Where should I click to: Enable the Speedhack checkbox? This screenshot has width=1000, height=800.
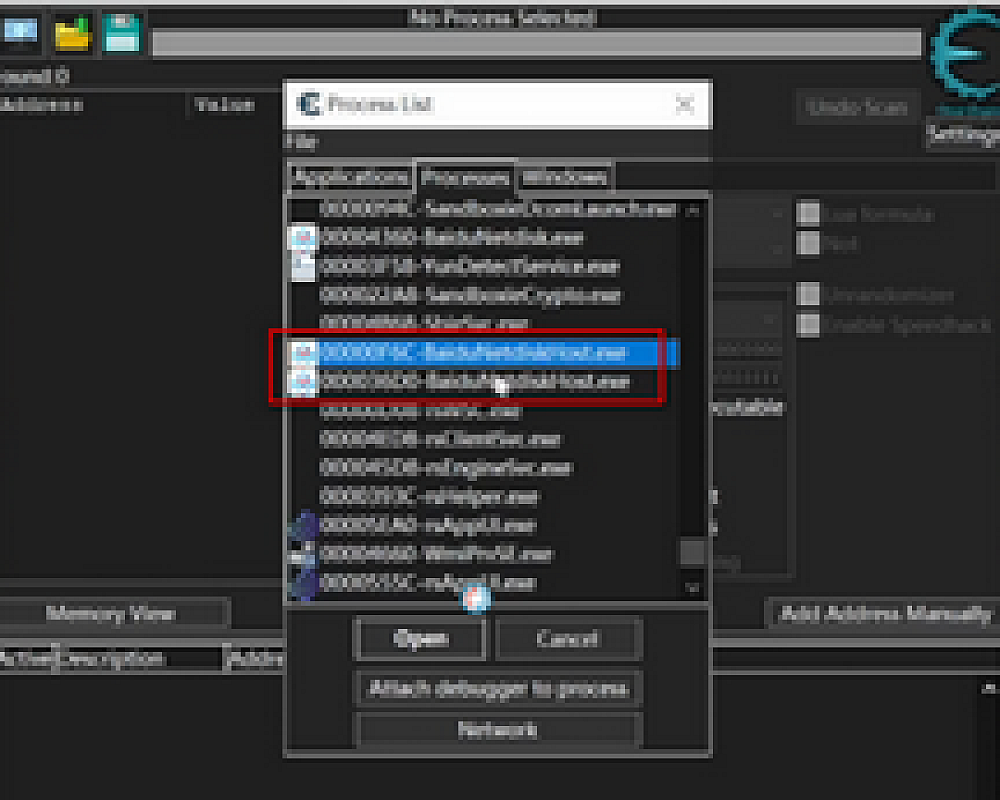point(807,325)
